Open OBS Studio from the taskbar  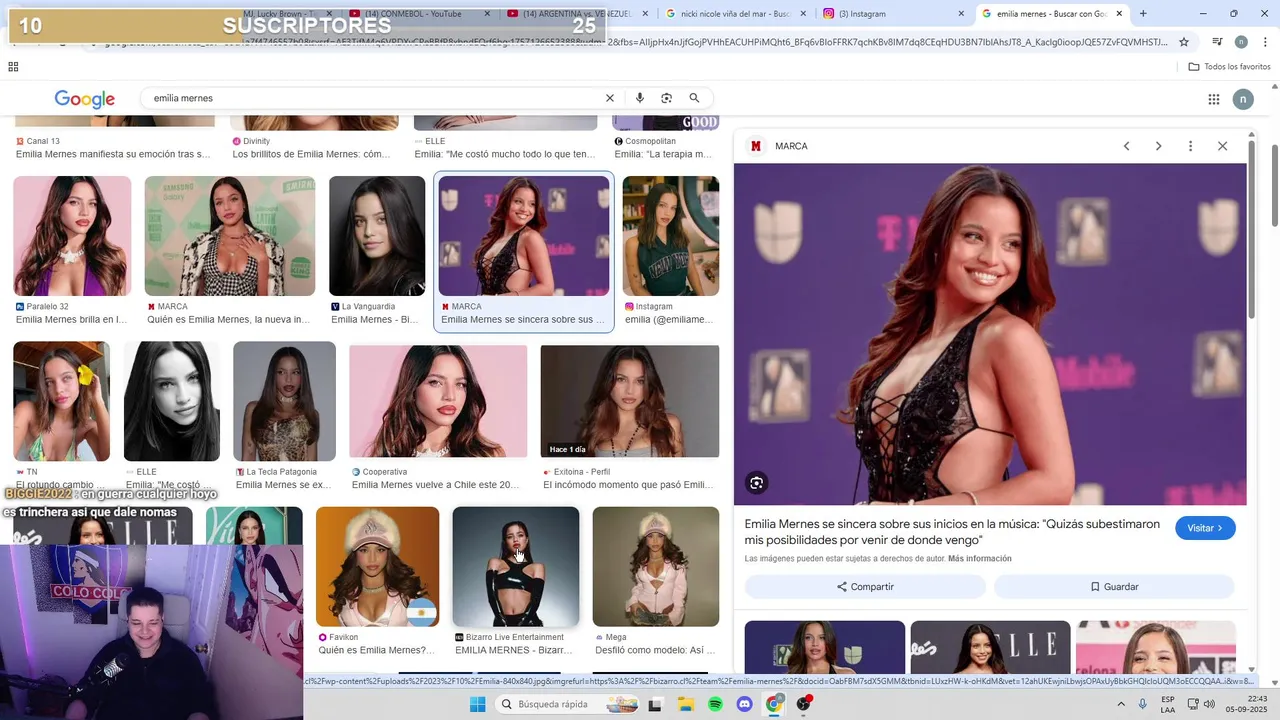point(803,704)
